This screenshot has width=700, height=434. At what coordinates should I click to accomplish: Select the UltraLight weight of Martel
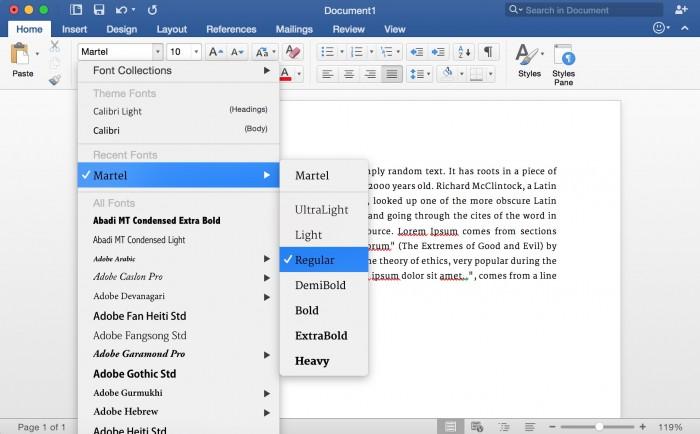click(x=324, y=210)
